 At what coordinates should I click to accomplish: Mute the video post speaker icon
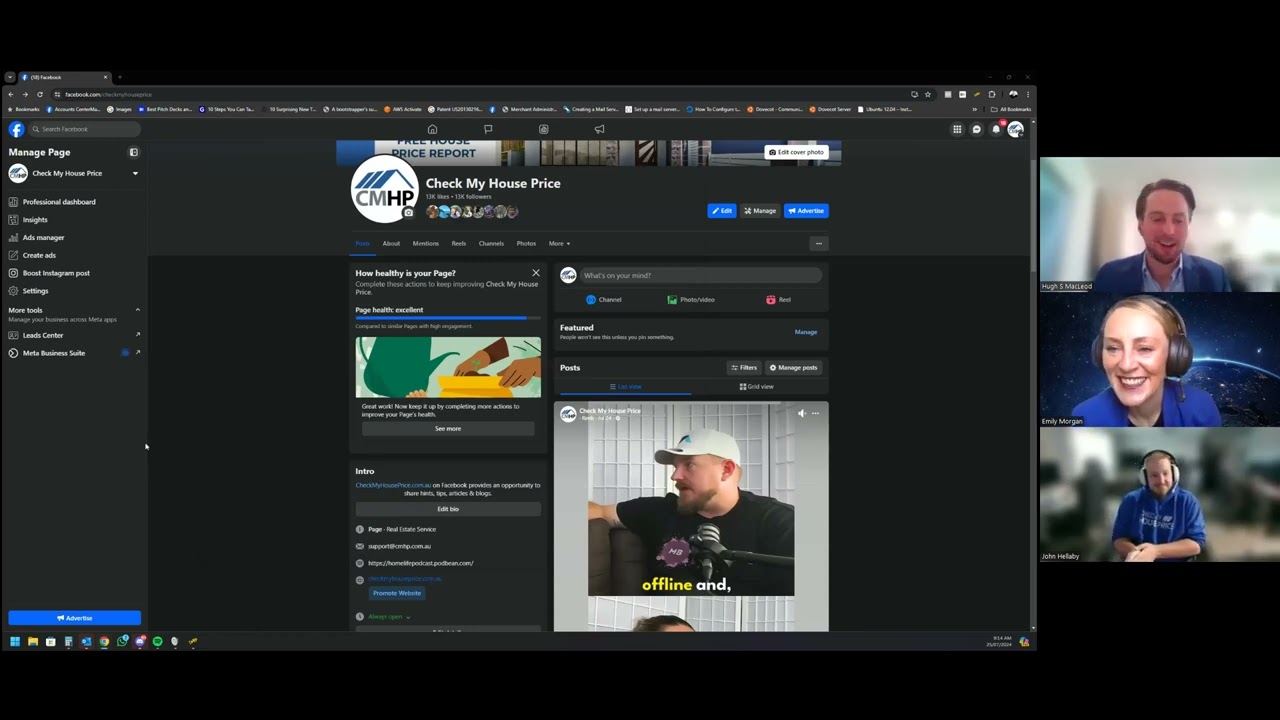pos(801,412)
